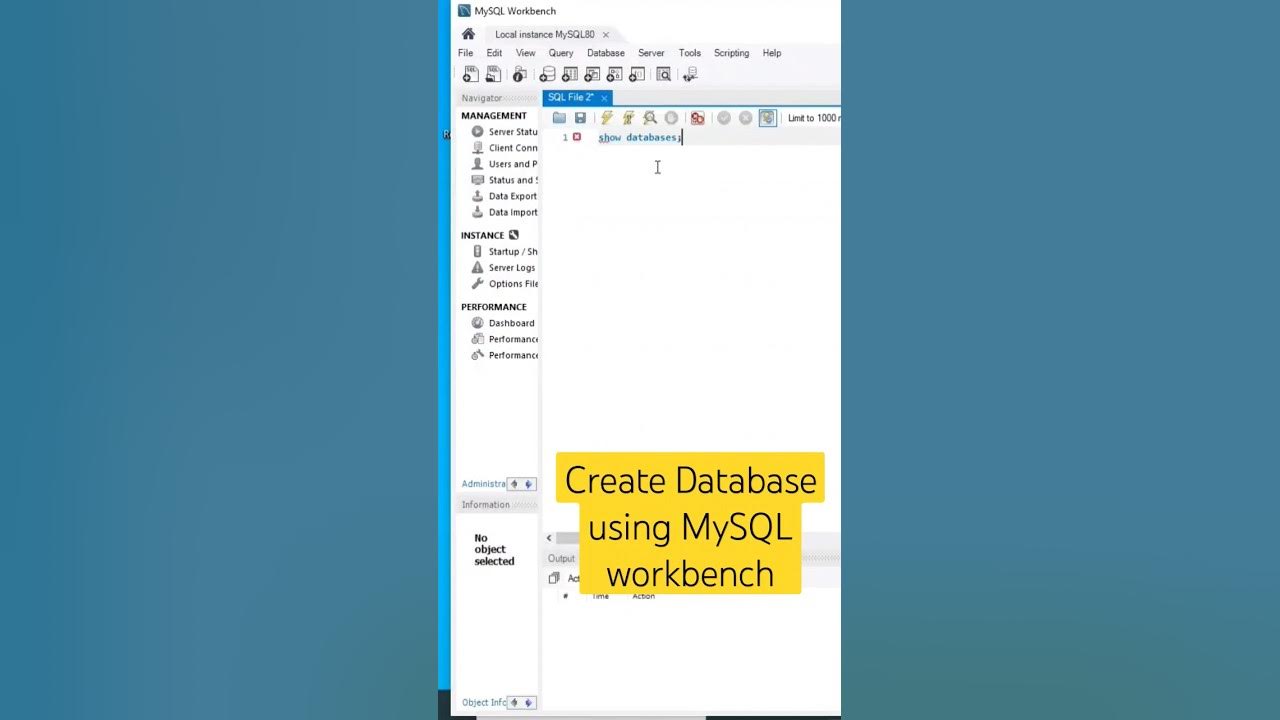Open the Query menu

tap(561, 53)
